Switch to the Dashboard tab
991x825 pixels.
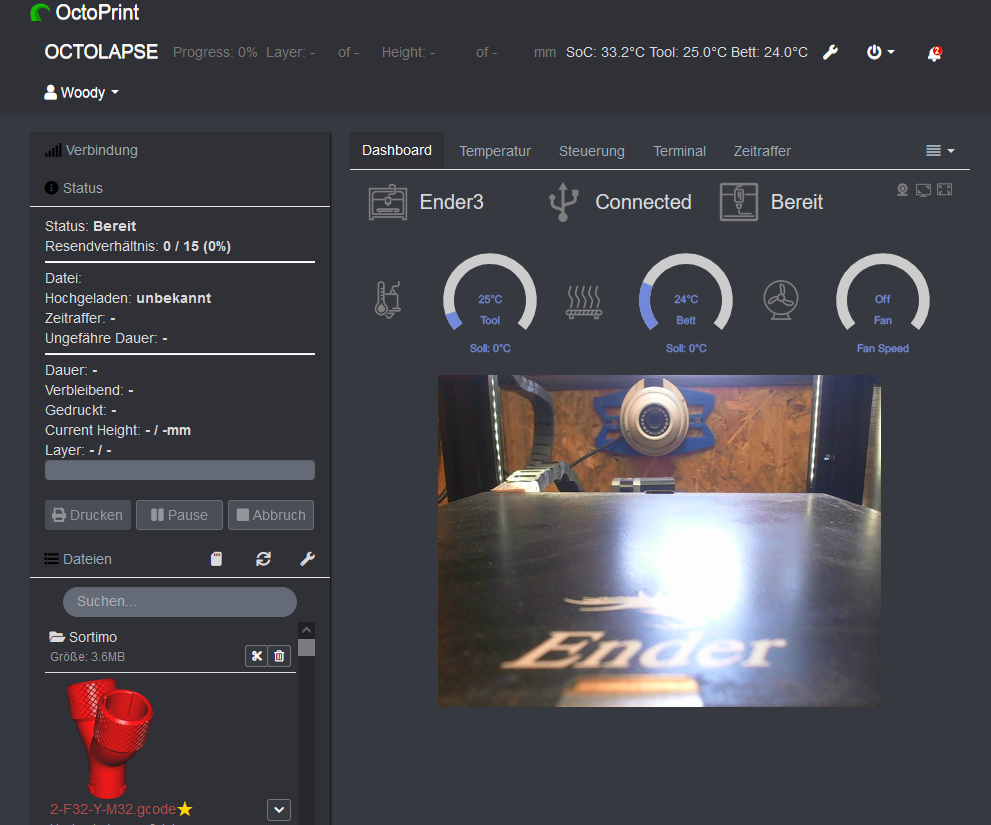pos(397,150)
